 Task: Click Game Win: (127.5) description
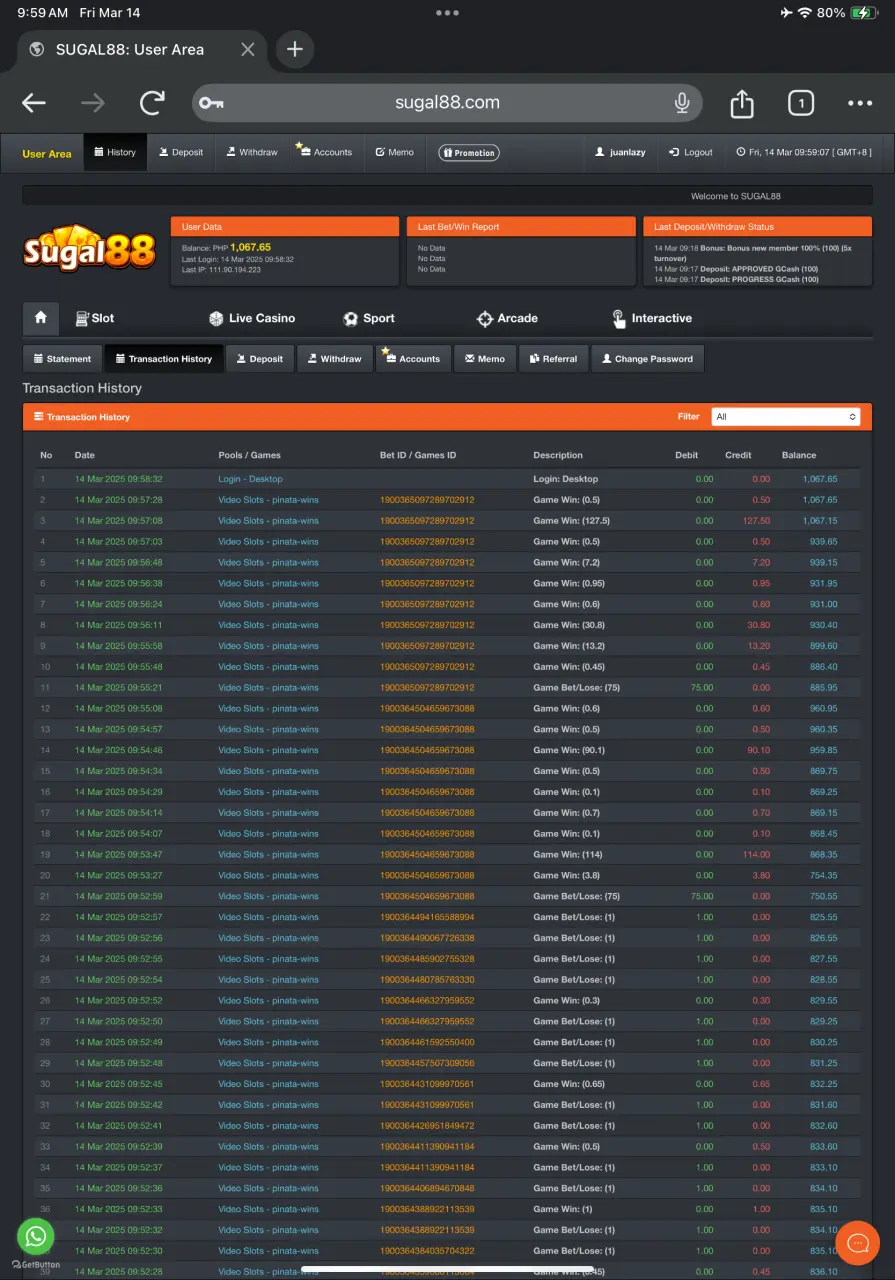click(x=571, y=521)
